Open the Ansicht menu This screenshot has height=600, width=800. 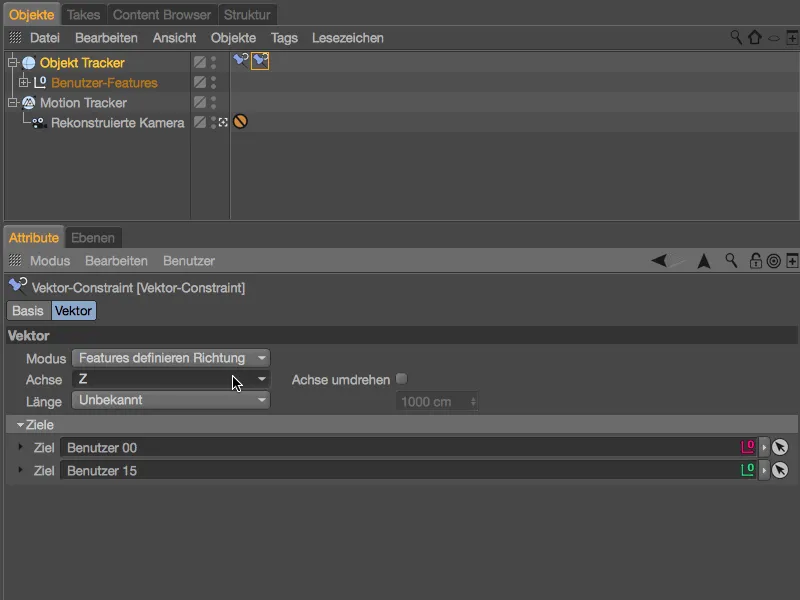(174, 38)
